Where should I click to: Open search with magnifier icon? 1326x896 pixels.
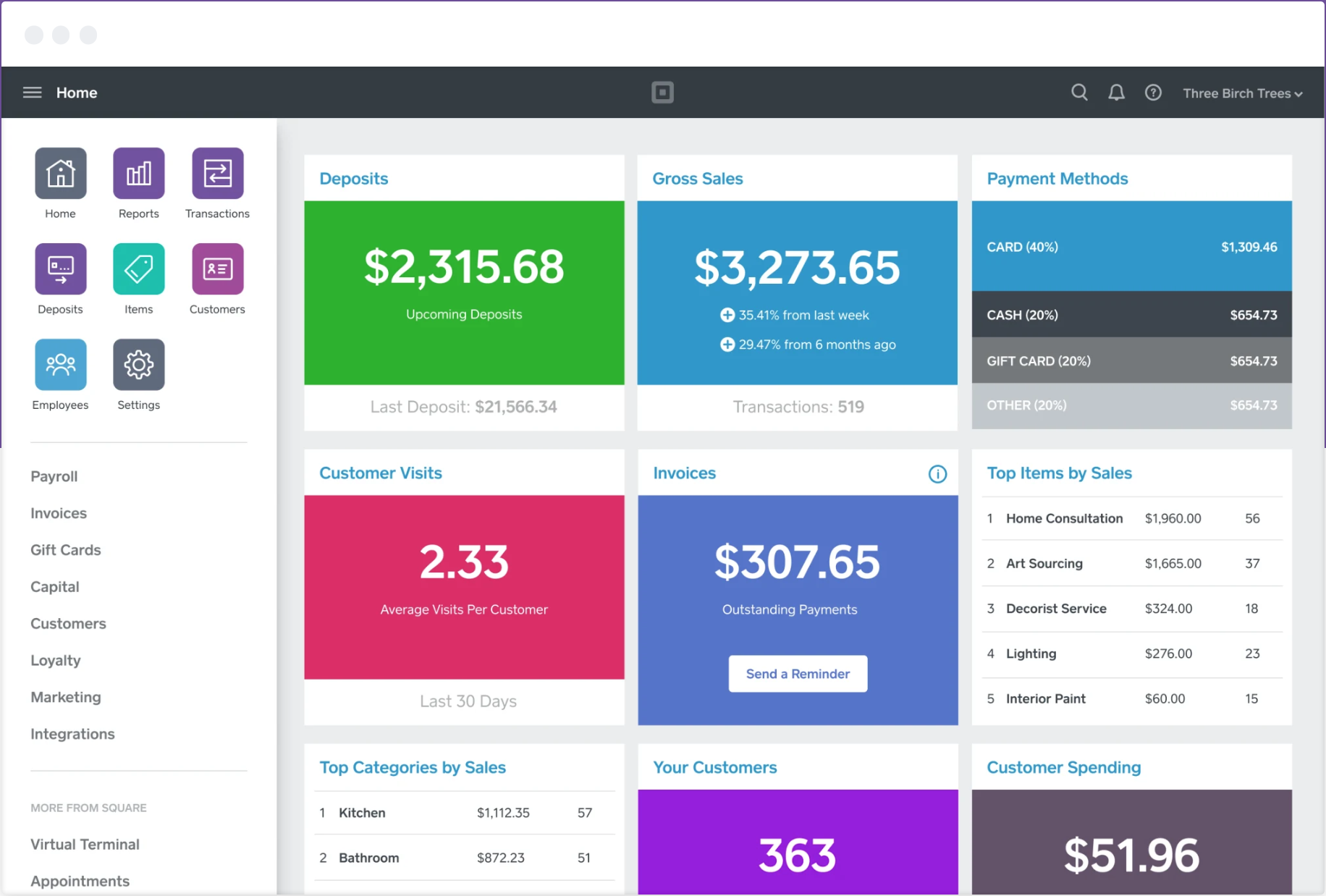click(1079, 93)
